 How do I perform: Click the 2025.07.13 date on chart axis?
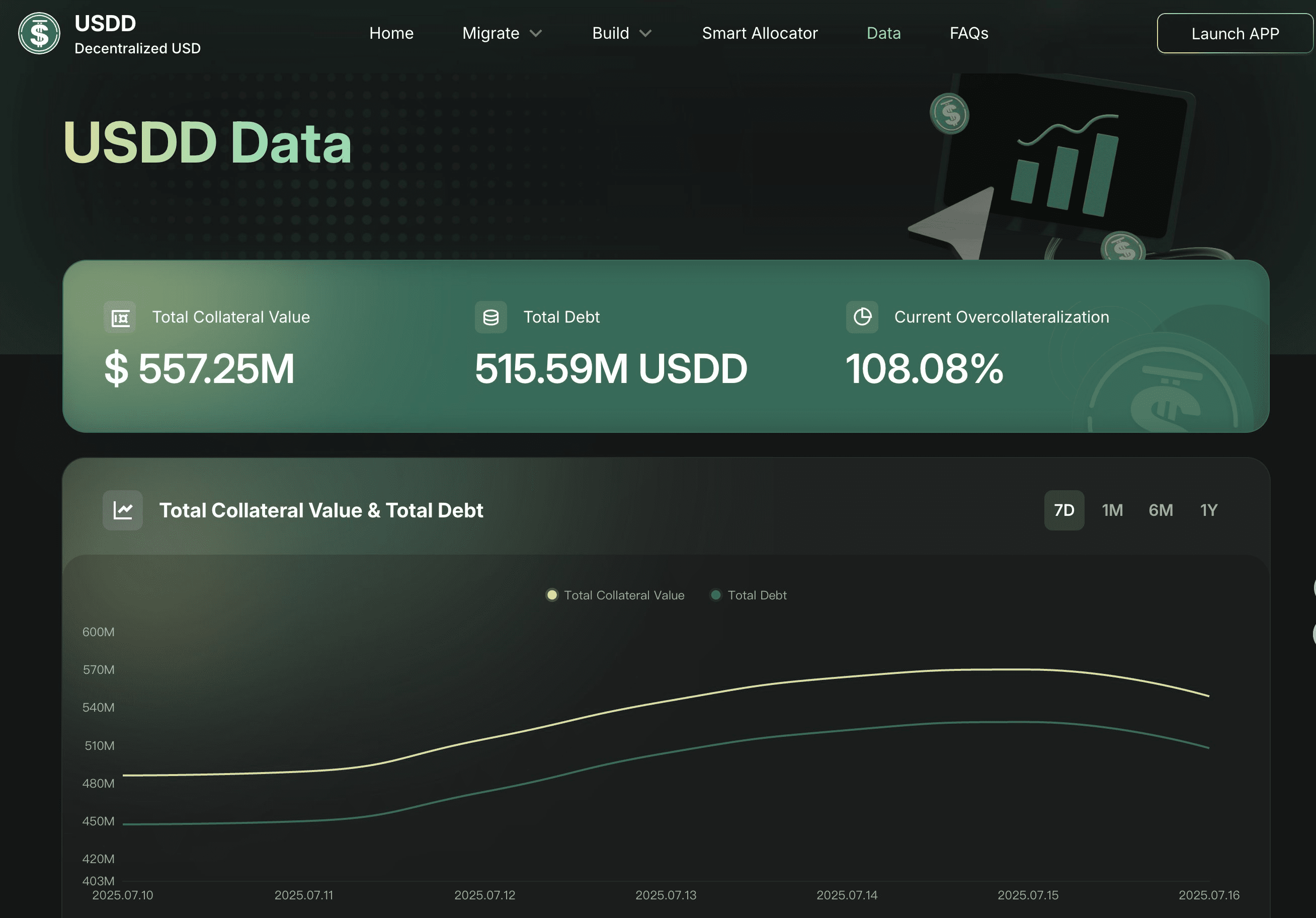[666, 895]
